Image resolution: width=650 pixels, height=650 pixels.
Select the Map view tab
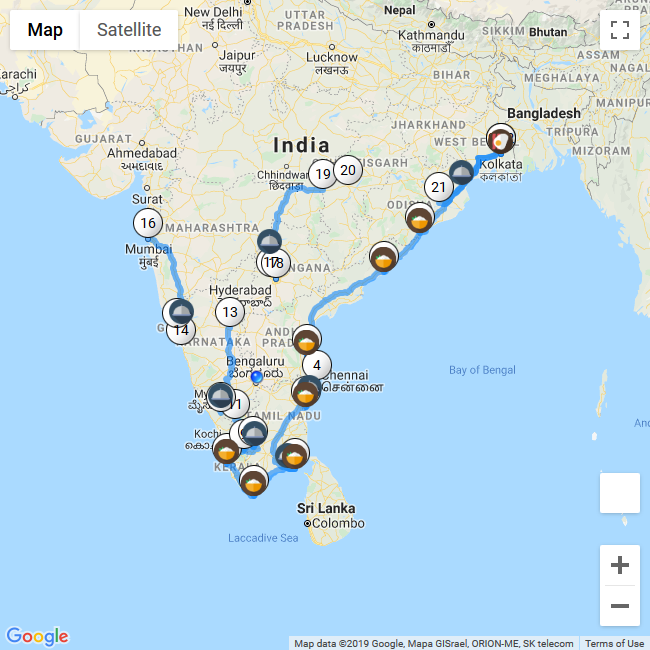click(45, 30)
